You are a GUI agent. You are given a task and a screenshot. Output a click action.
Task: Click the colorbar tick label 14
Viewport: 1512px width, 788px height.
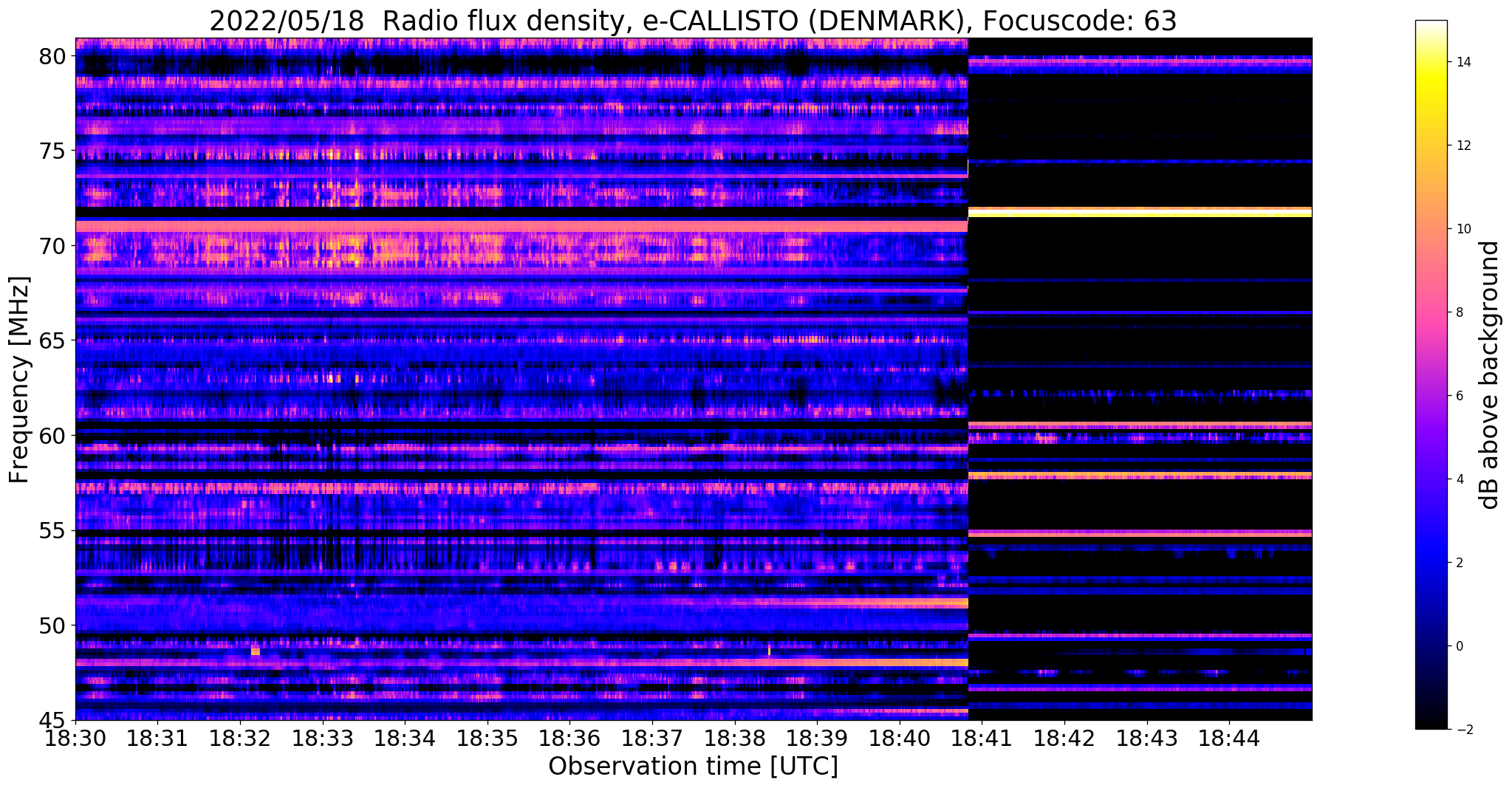(x=1463, y=62)
